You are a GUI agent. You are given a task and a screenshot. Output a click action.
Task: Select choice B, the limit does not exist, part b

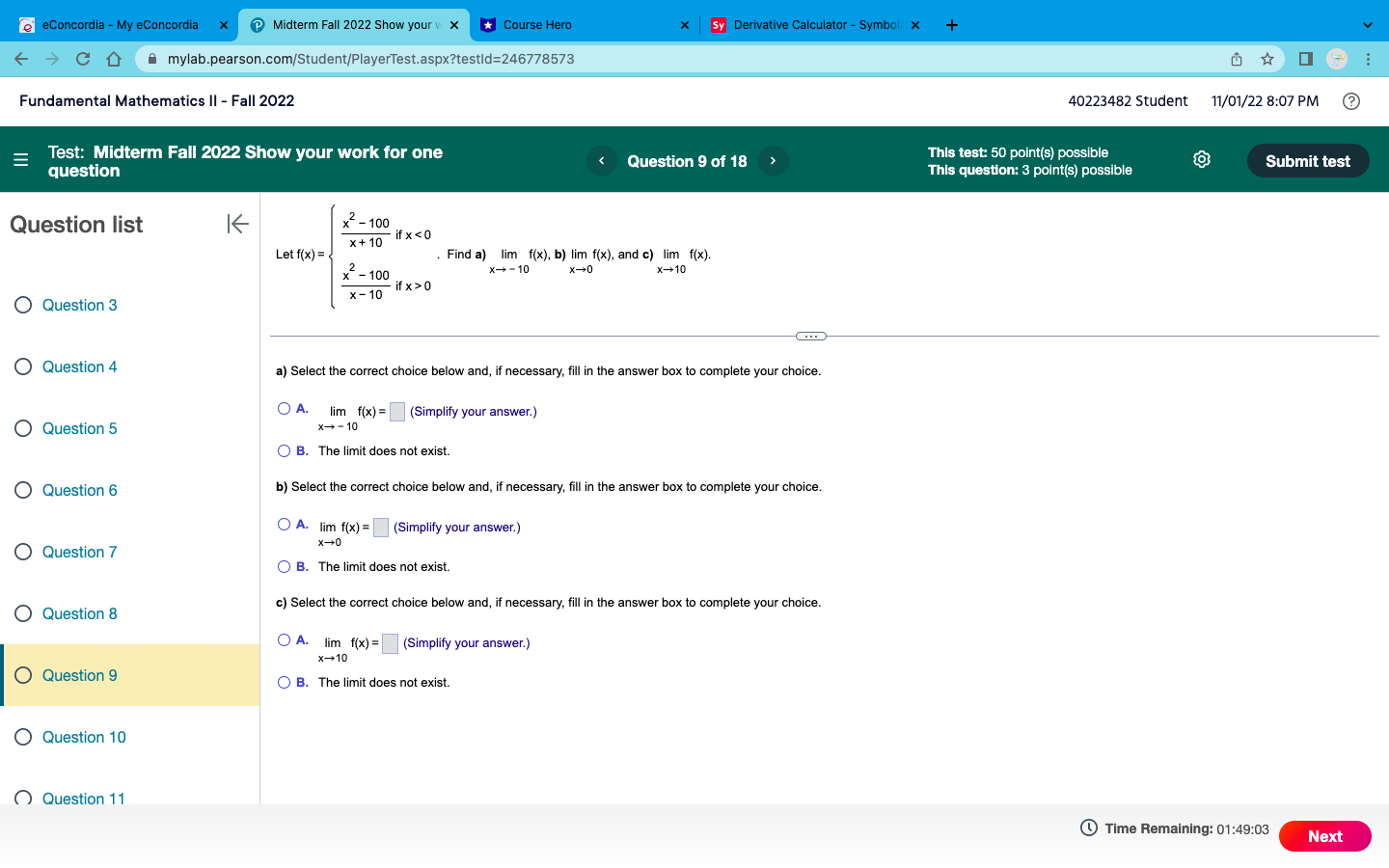click(285, 566)
